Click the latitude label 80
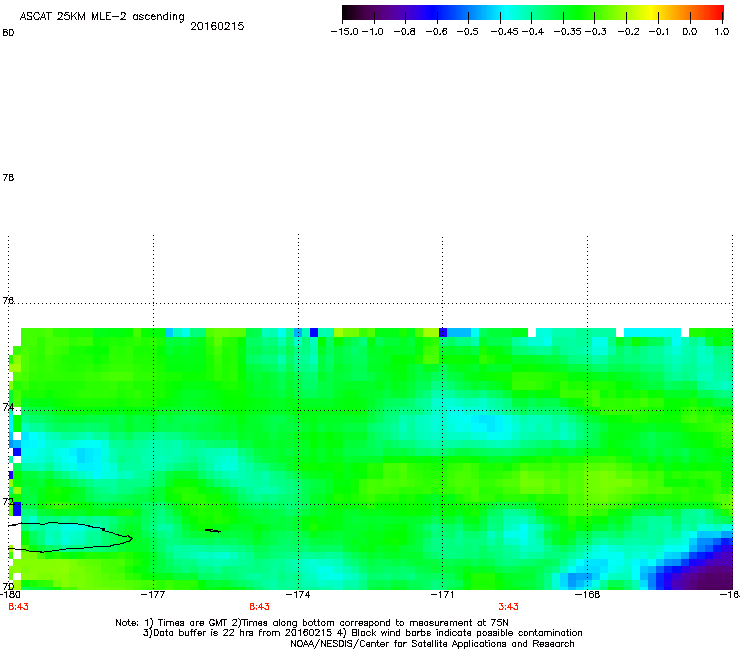 click(x=8, y=33)
